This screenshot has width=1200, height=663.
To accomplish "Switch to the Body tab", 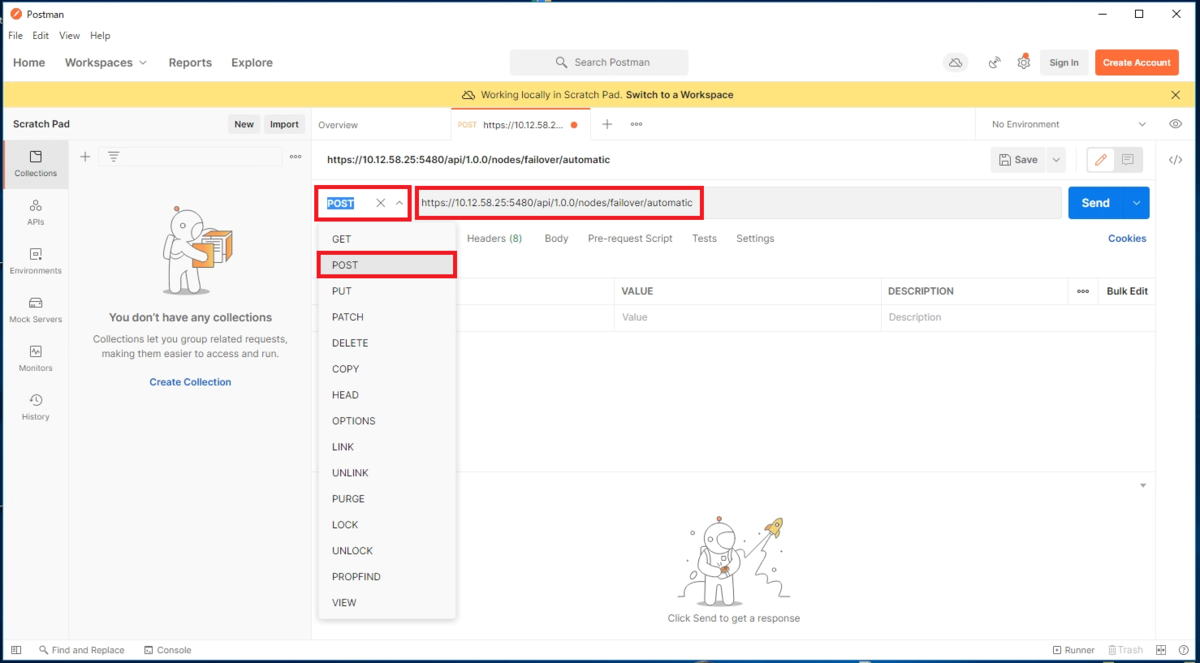I will [556, 239].
